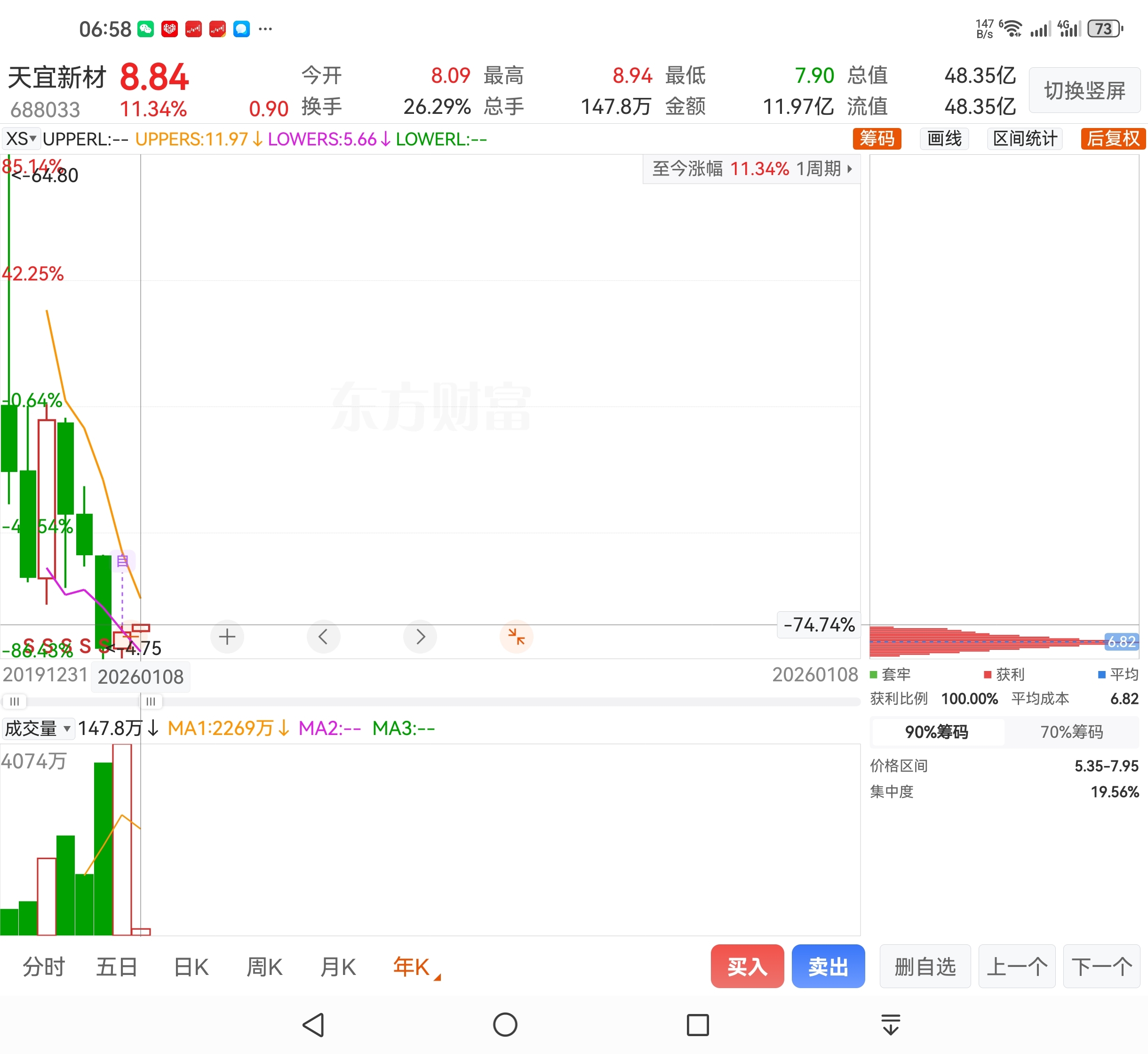Tap the orange collapse arrows icon
The width and height of the screenshot is (1148, 1054).
point(516,637)
